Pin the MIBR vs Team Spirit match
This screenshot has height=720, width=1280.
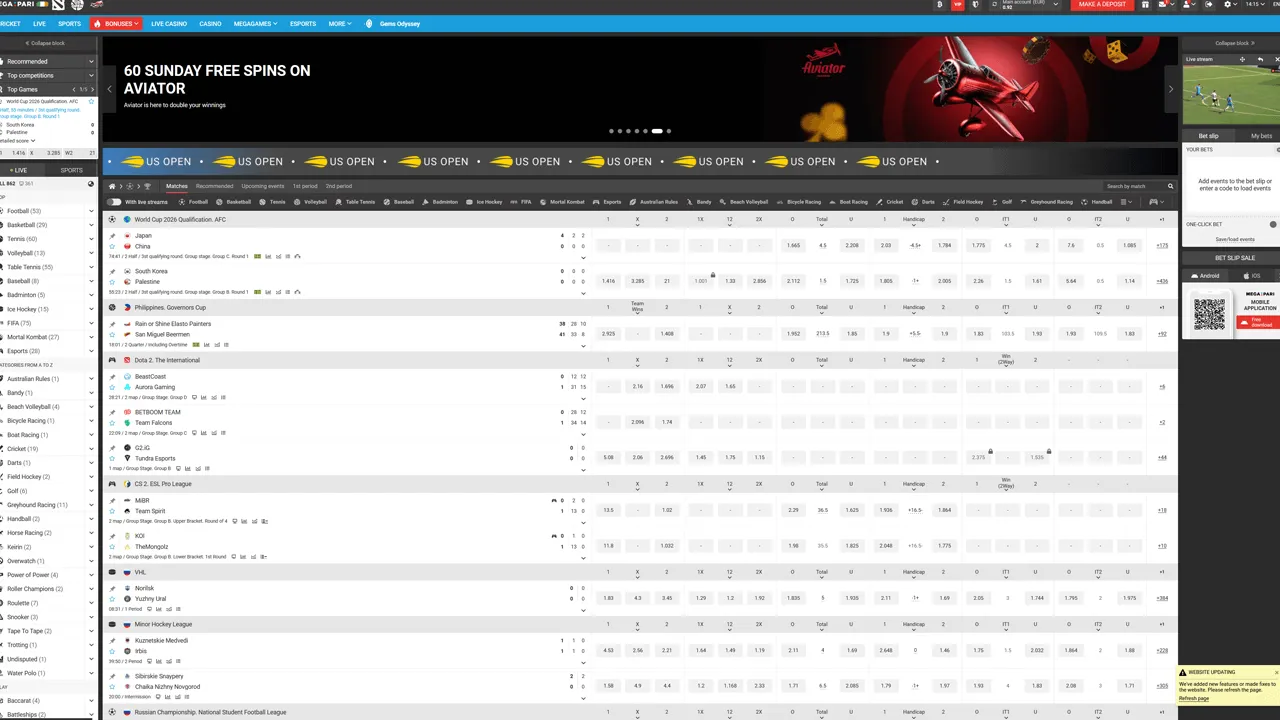112,500
